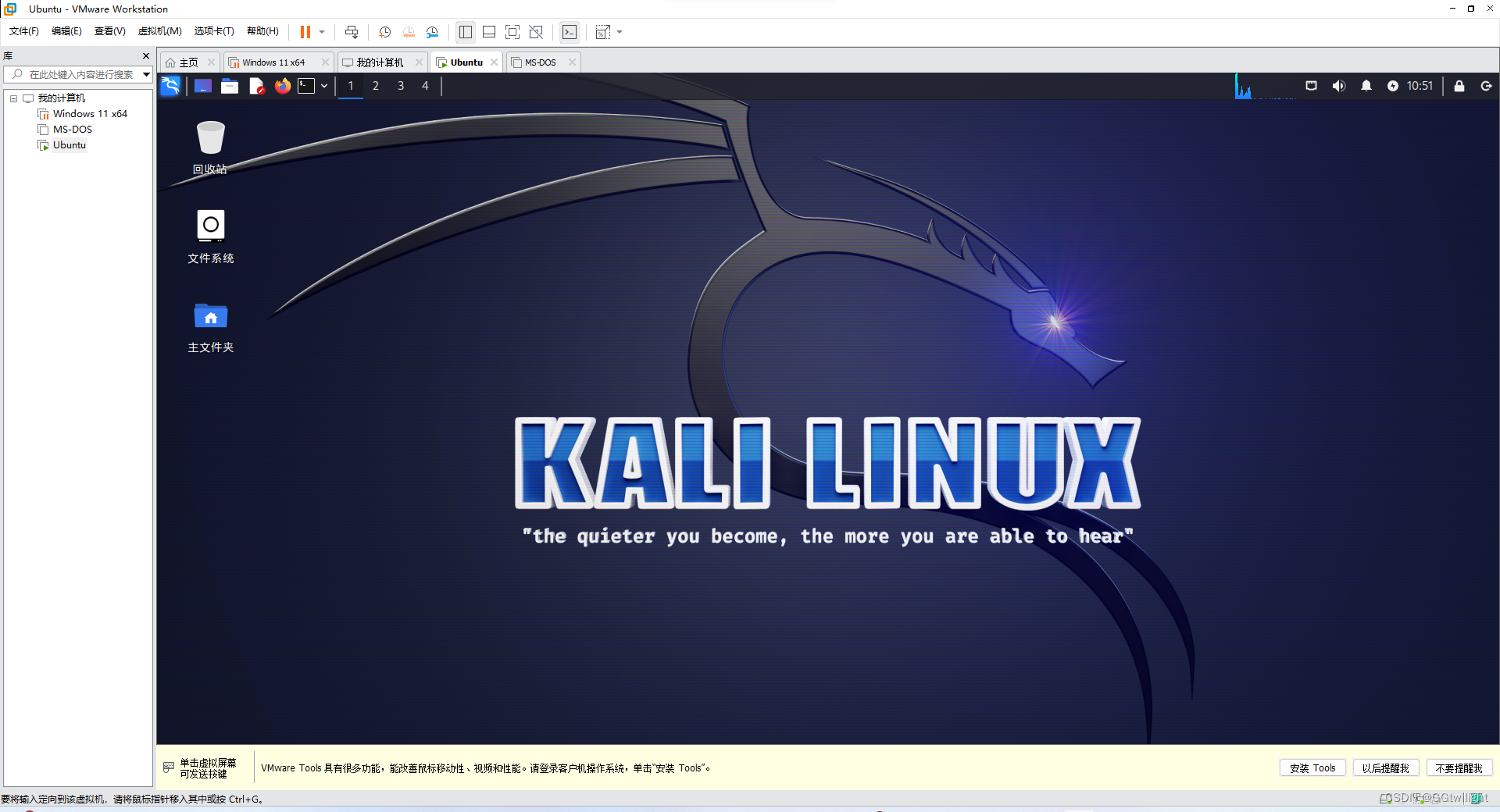Image resolution: width=1500 pixels, height=812 pixels.
Task: Switch to workspace 2
Action: (x=376, y=86)
